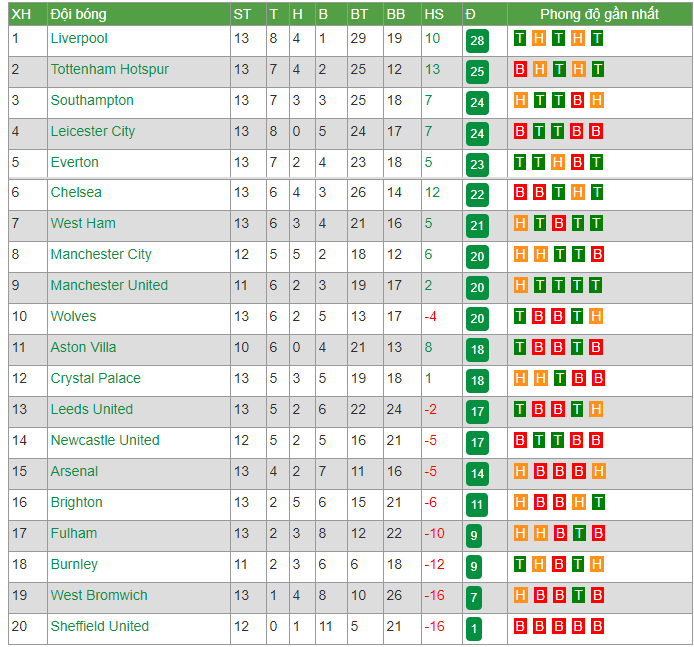Open the Liverpool team link
694x647 pixels.
click(79, 39)
